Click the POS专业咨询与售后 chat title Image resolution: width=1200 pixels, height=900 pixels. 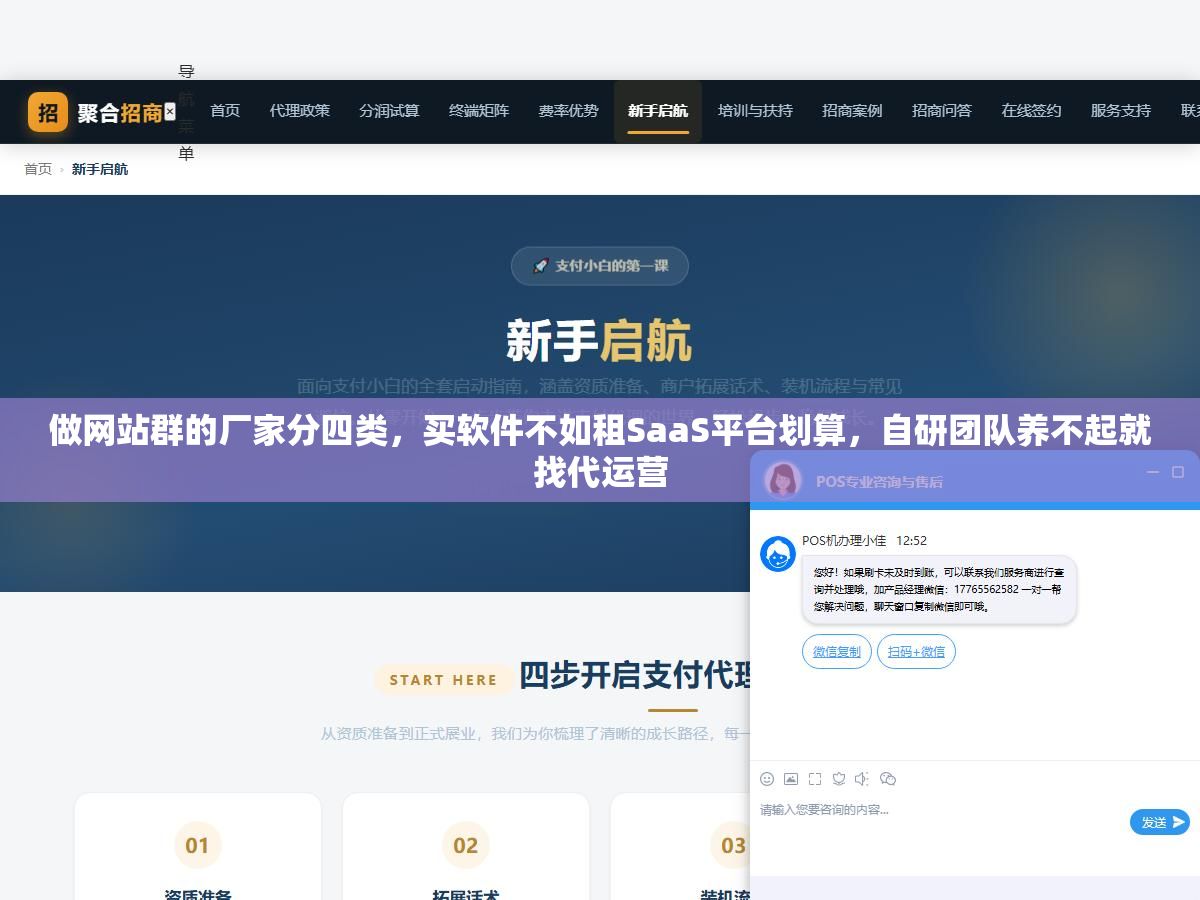(x=879, y=481)
